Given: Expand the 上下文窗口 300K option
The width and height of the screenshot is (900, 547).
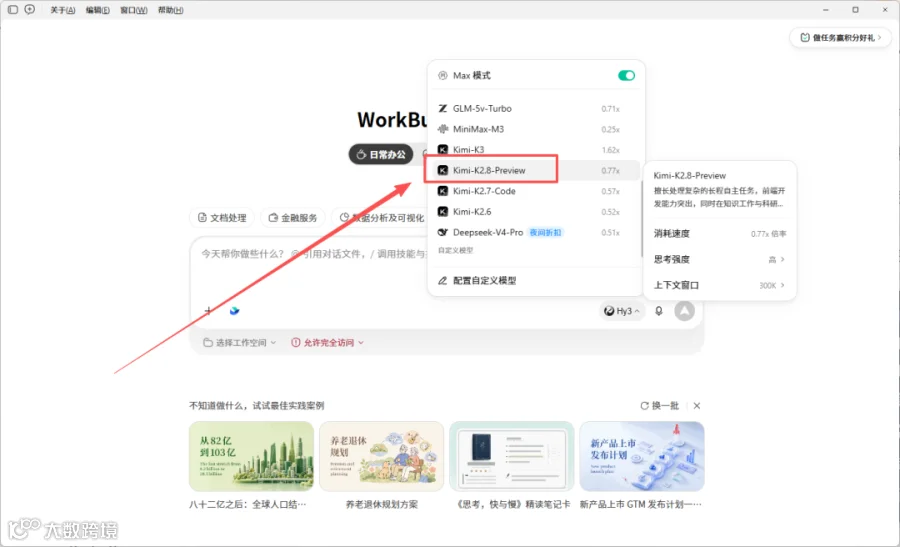Looking at the screenshot, I should pos(719,285).
